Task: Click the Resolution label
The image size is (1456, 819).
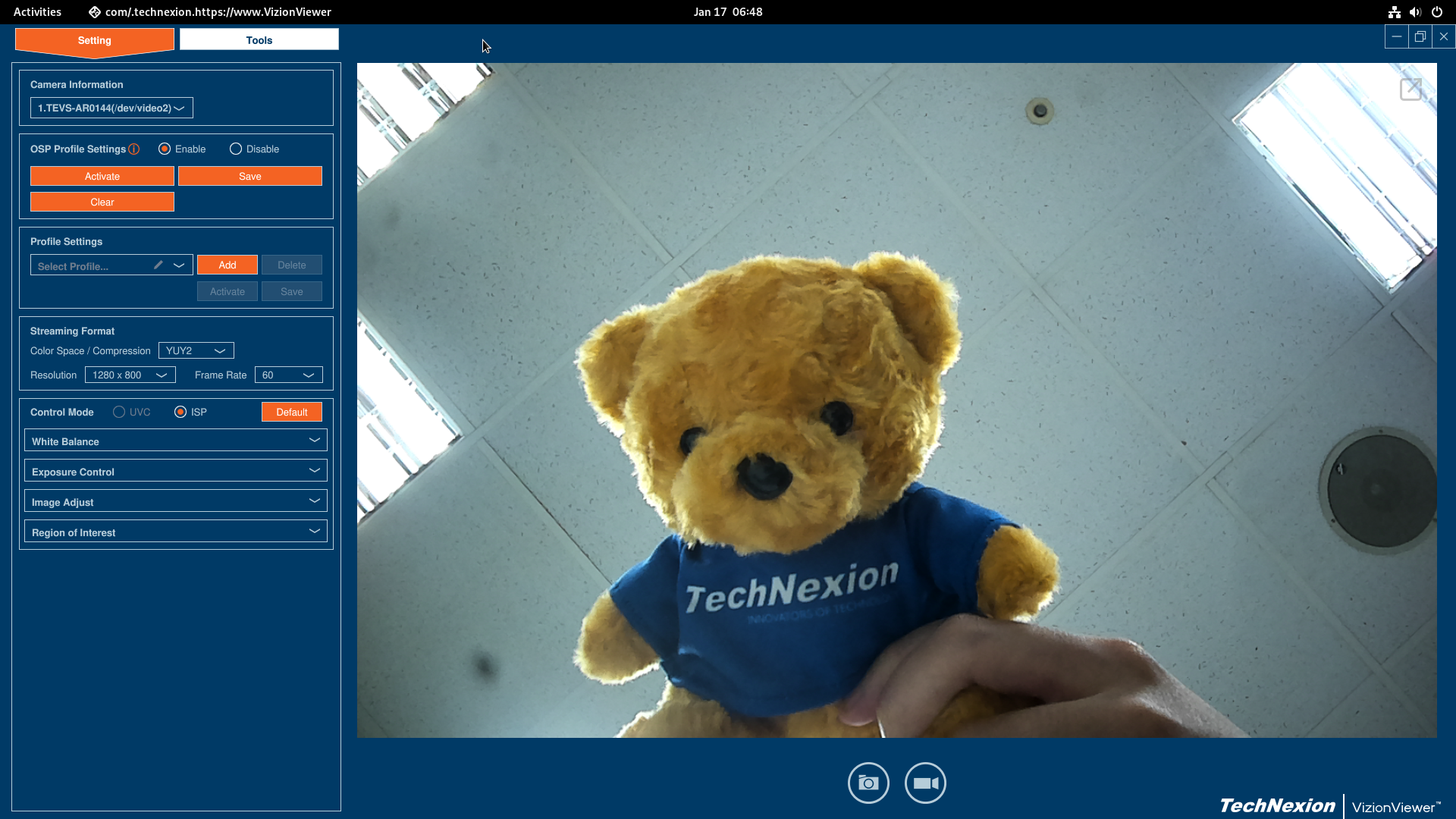Action: coord(53,375)
